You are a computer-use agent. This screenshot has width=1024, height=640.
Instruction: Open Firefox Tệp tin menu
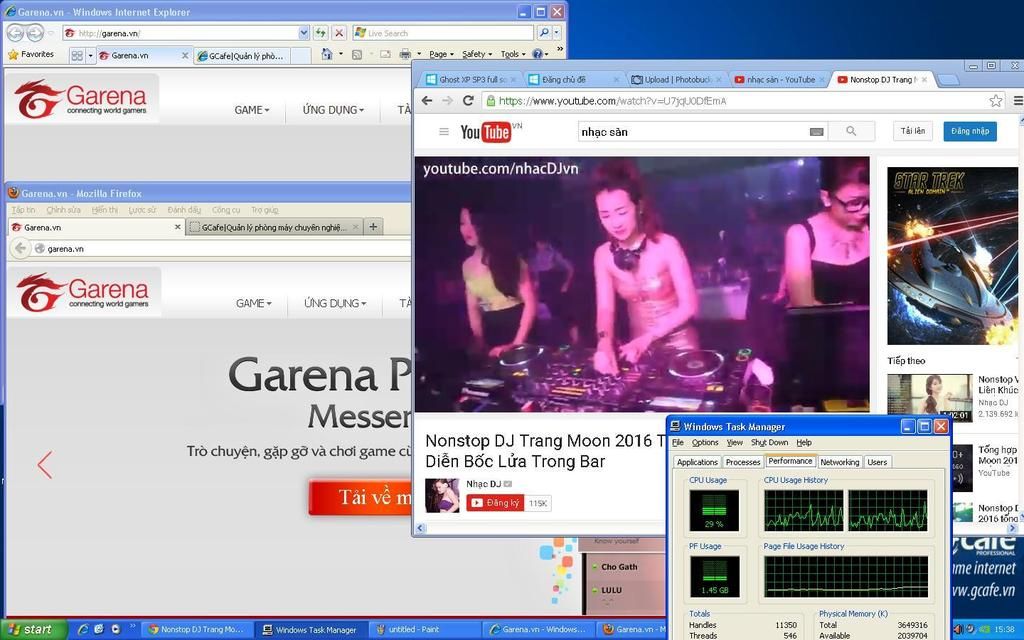pos(24,210)
